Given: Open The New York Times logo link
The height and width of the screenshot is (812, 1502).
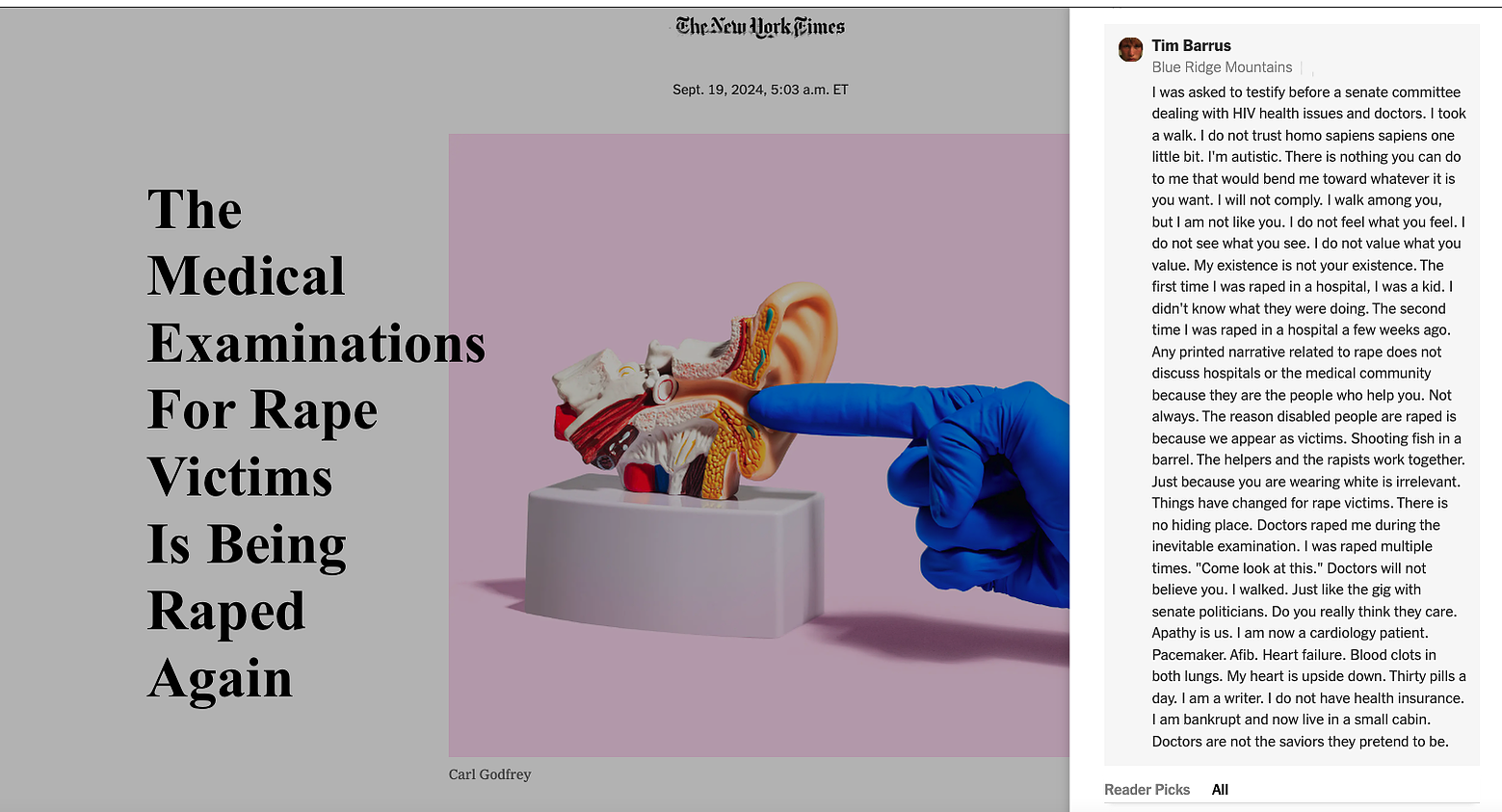Looking at the screenshot, I should tap(760, 27).
